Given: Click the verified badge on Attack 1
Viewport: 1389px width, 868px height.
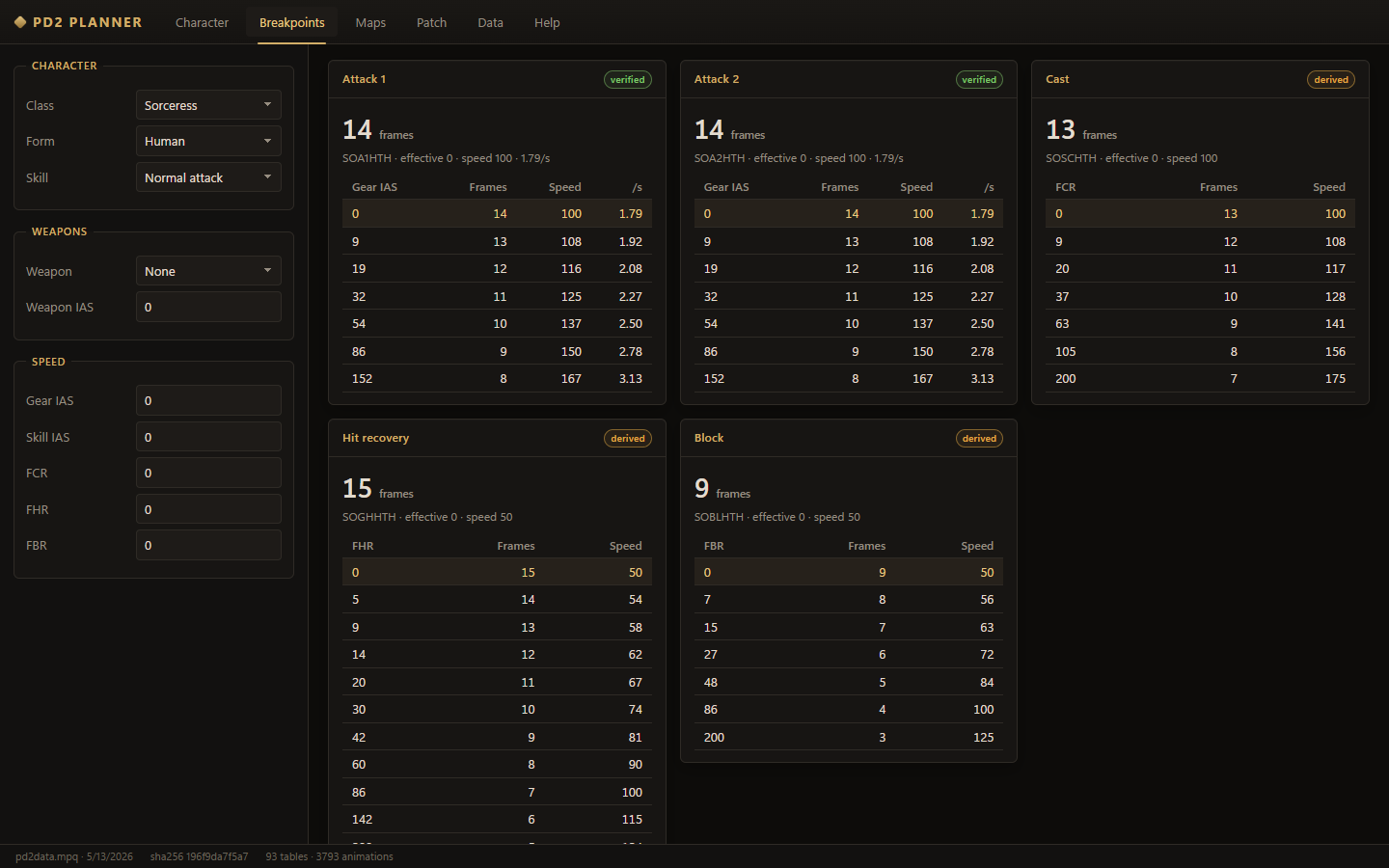Looking at the screenshot, I should coord(628,80).
